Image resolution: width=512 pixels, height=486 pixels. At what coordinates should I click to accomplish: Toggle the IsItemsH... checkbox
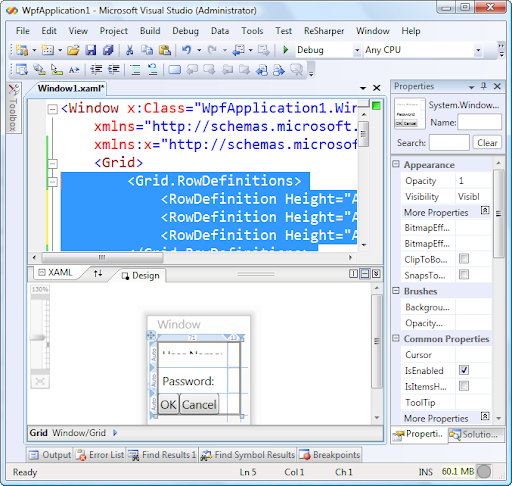[x=464, y=386]
